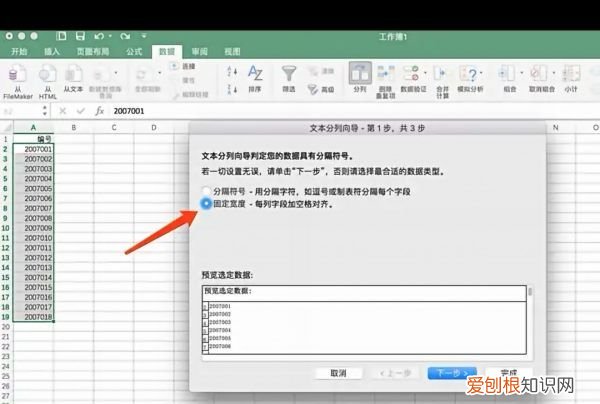Click header cell 编号 in A1
This screenshot has width=600, height=404.
pos(33,139)
